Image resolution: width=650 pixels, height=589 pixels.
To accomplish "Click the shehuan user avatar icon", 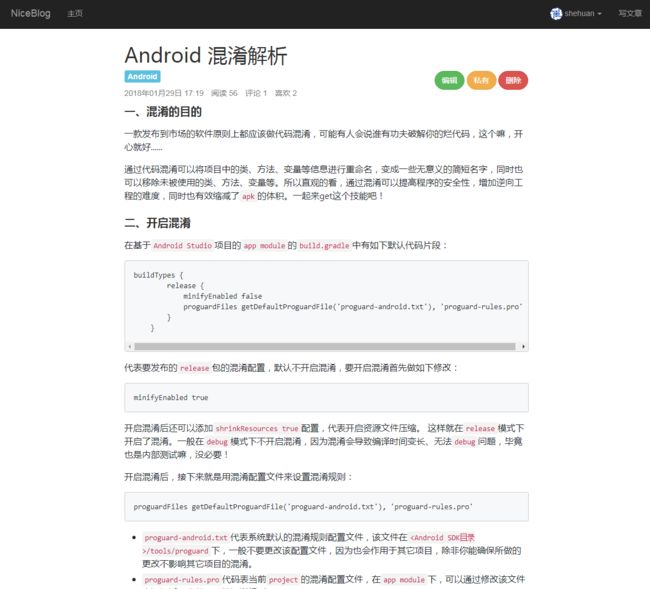I will [x=555, y=14].
